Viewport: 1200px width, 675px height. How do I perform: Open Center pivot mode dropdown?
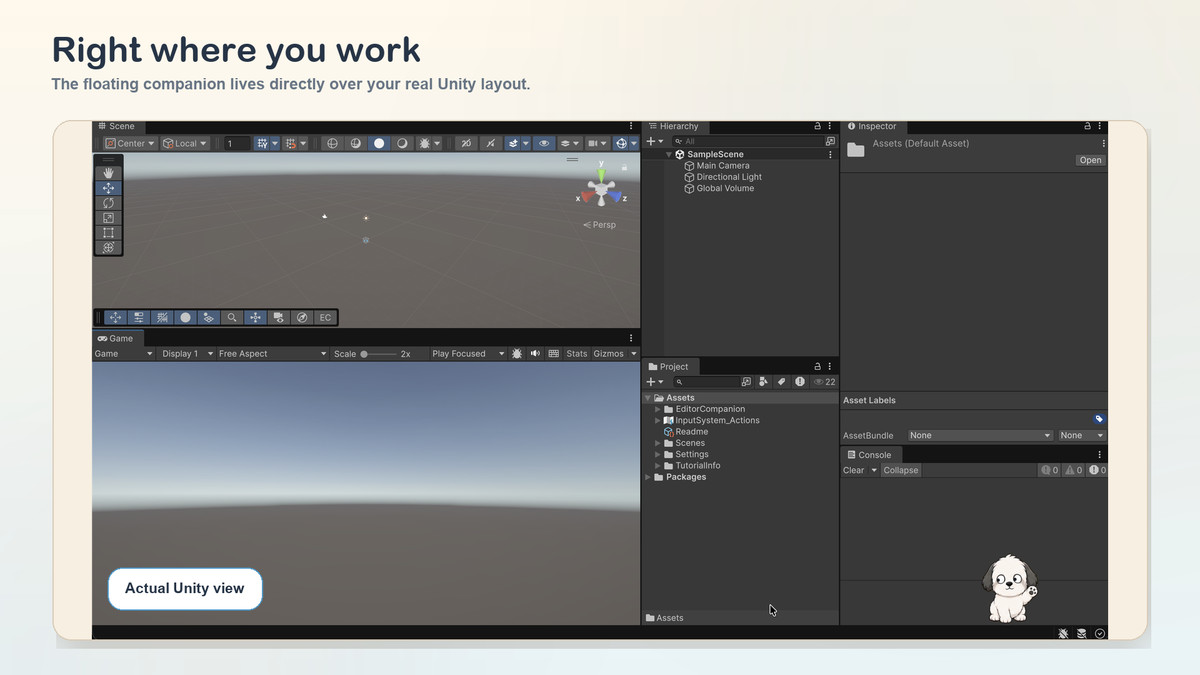pyautogui.click(x=130, y=143)
